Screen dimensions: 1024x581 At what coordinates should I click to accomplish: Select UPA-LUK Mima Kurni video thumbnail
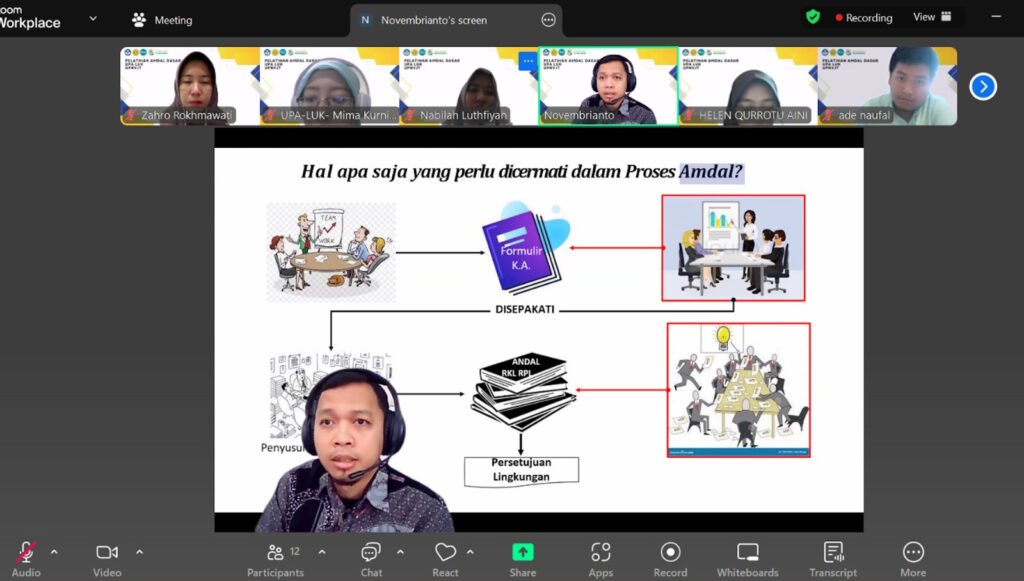coord(329,86)
